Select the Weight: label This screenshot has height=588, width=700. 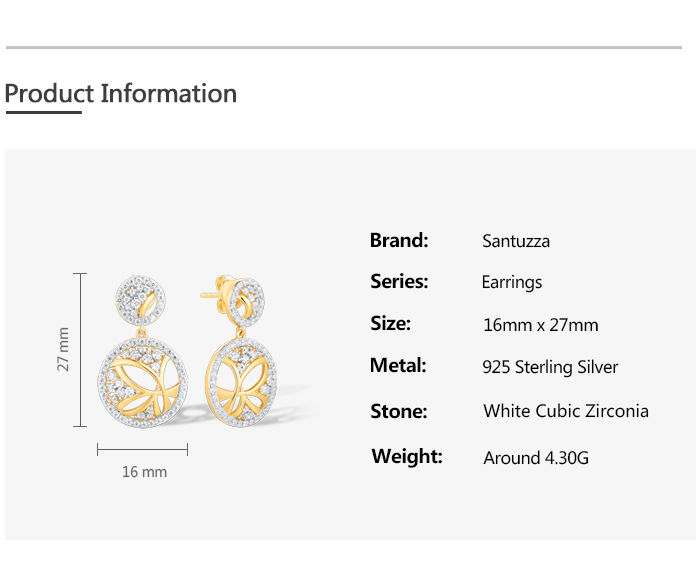(407, 457)
